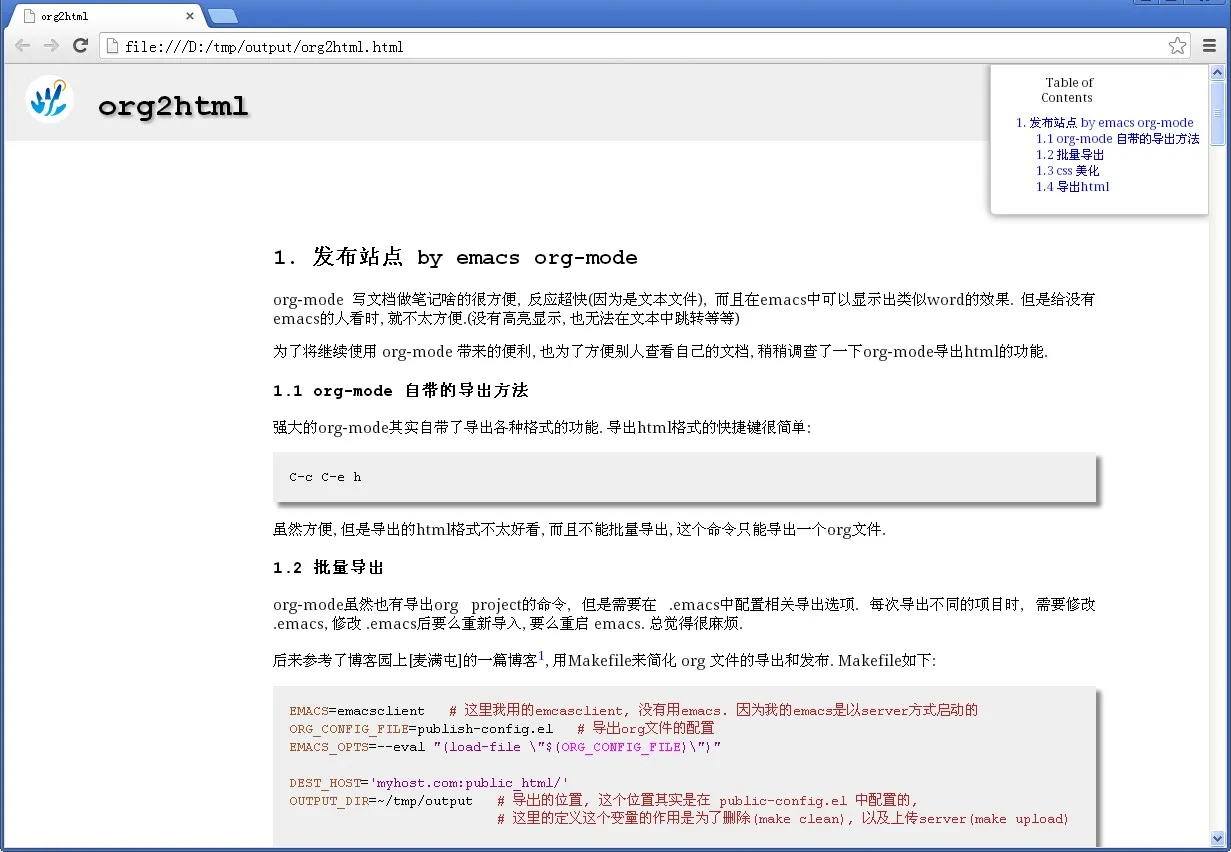Click the EMACS_OPTS=--eval code line
This screenshot has width=1231, height=852.
[x=505, y=747]
